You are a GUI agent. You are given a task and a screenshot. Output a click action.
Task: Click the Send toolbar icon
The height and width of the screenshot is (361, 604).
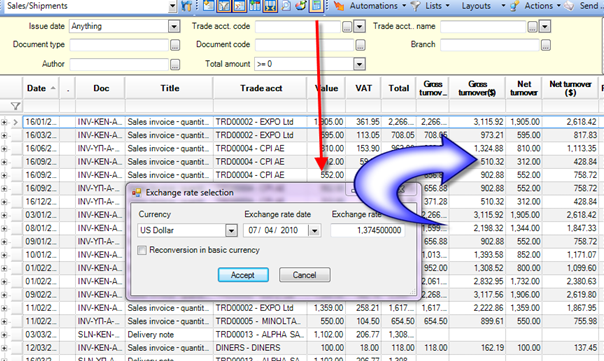(569, 6)
